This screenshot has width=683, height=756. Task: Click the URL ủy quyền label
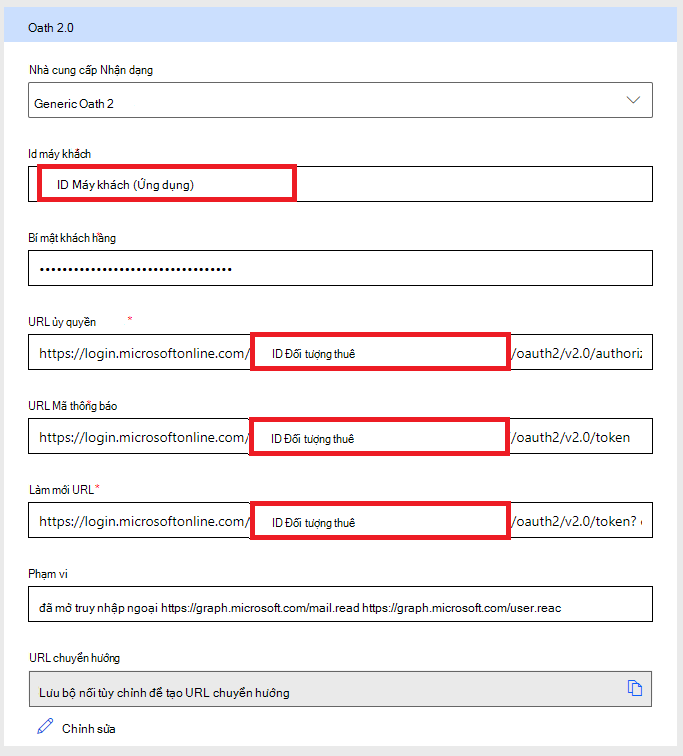62,322
